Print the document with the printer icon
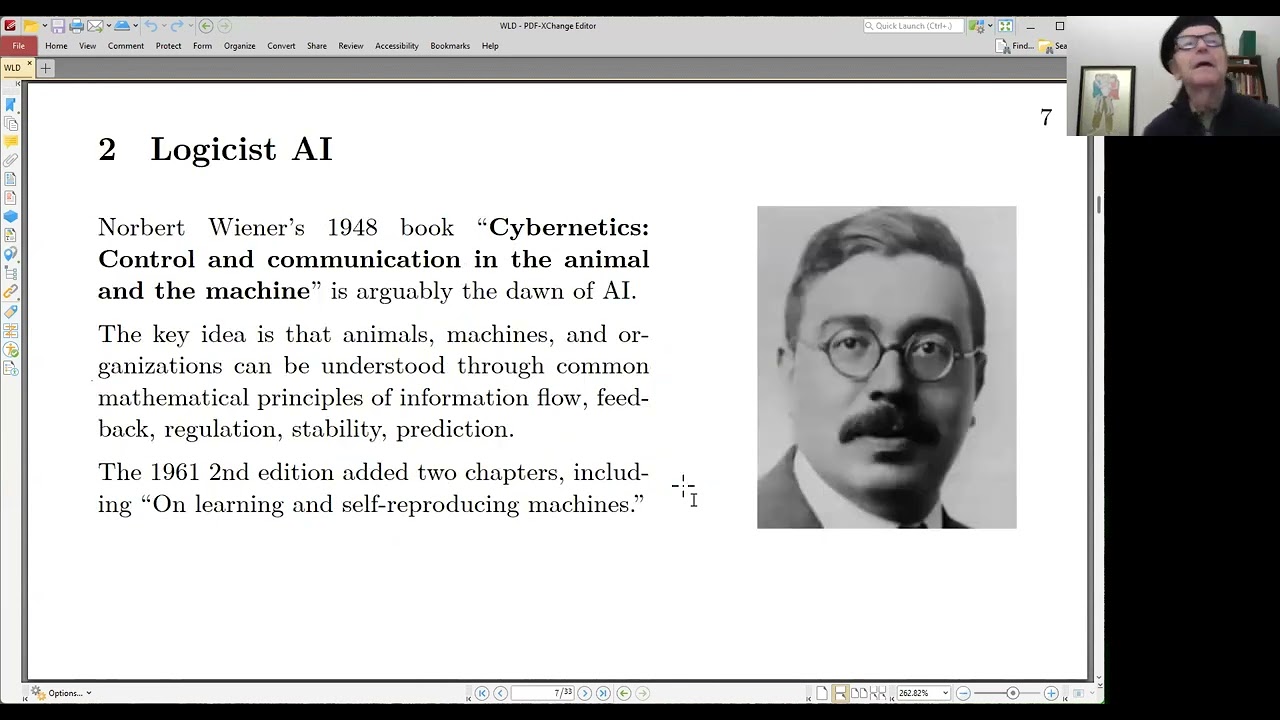The width and height of the screenshot is (1280, 720). pos(76,26)
